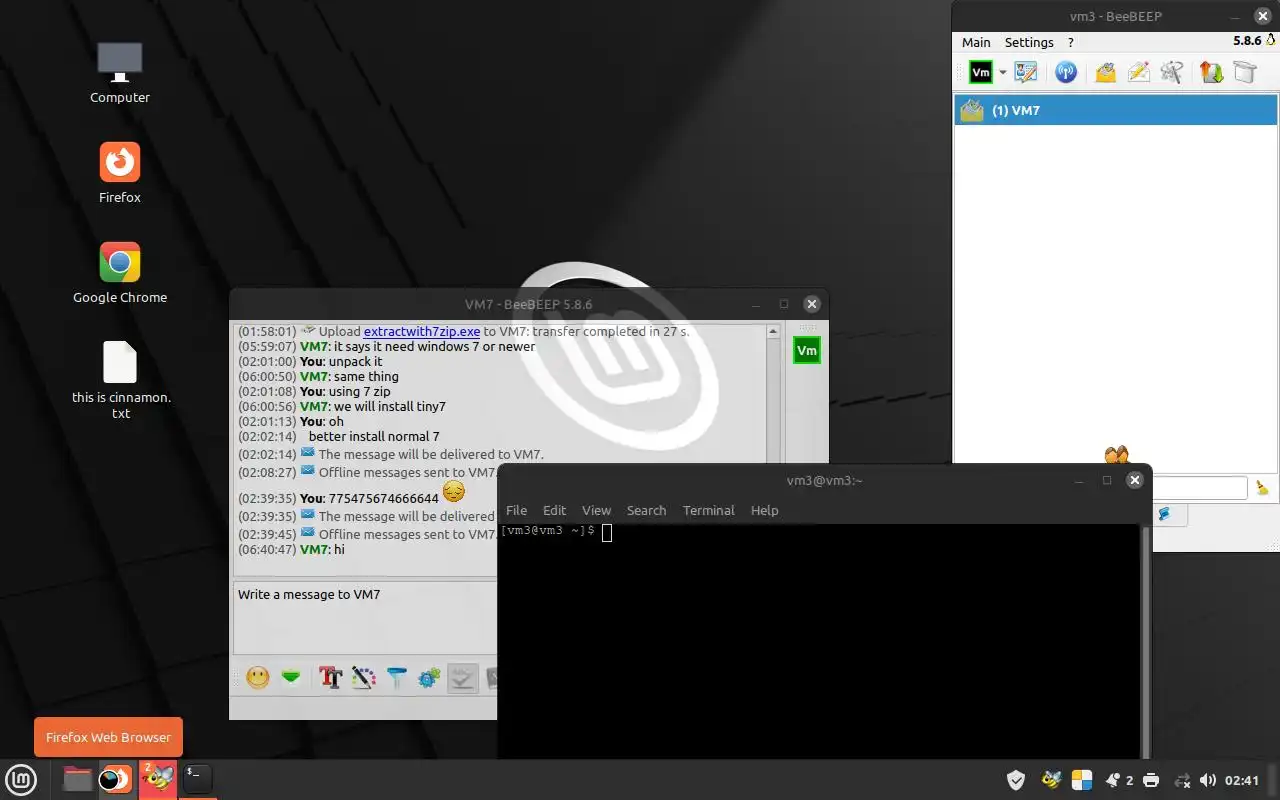Open the font color pen icon

(x=364, y=677)
